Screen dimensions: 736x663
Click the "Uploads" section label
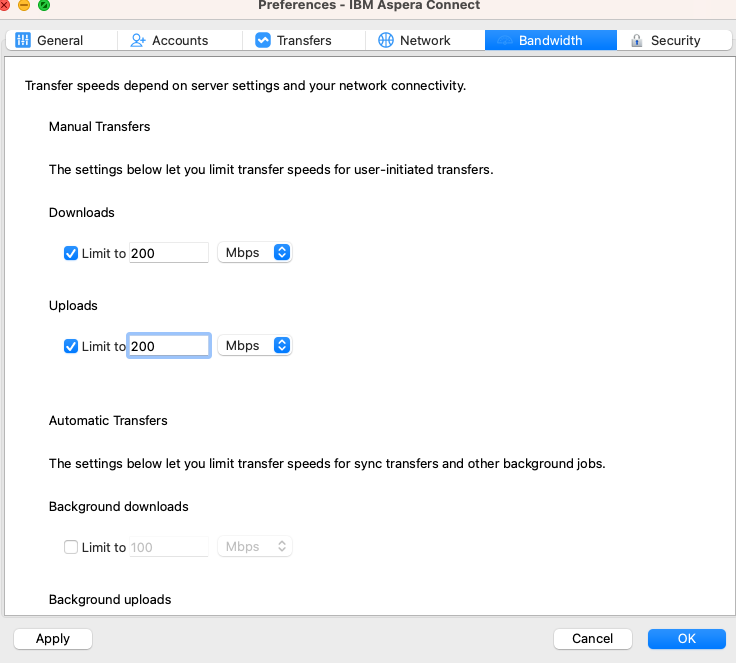[x=73, y=306]
